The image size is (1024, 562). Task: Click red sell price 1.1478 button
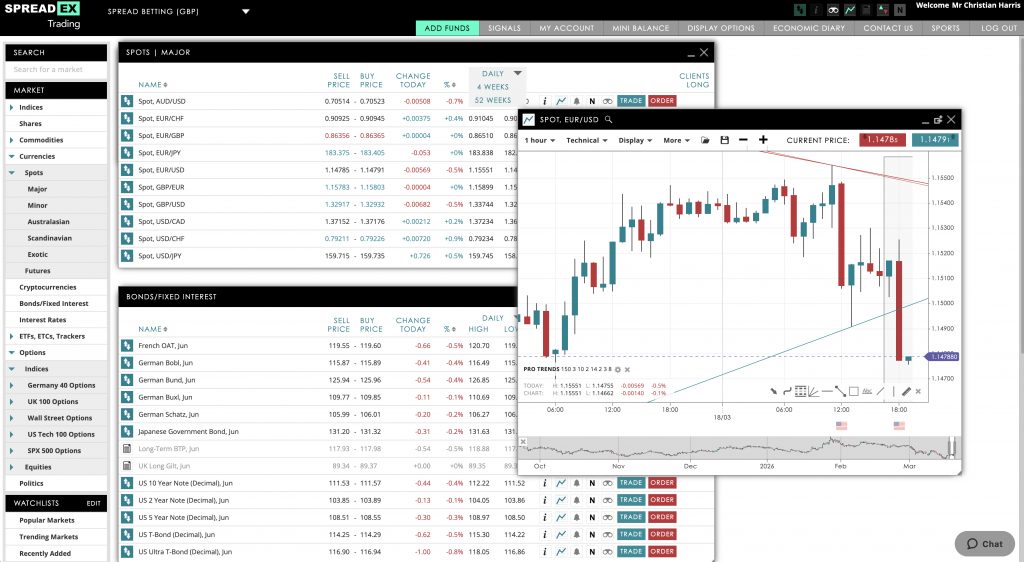pyautogui.click(x=882, y=140)
